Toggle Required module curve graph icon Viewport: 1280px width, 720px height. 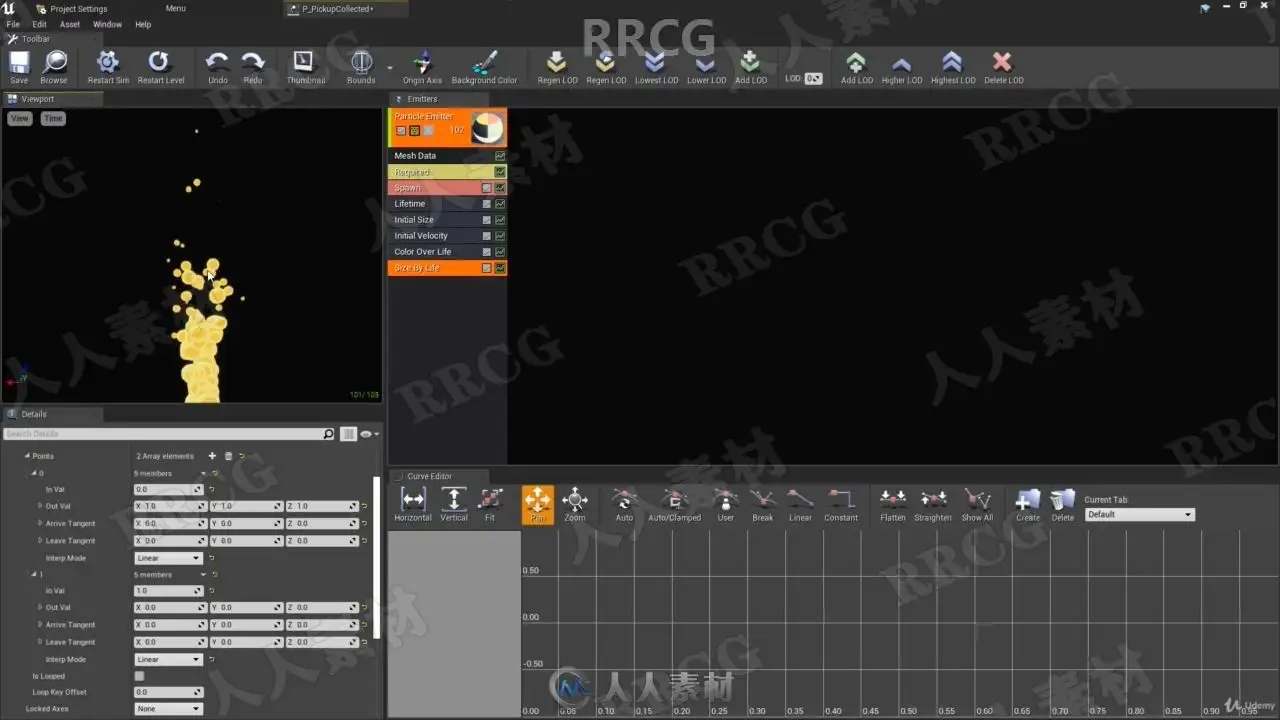coord(500,172)
